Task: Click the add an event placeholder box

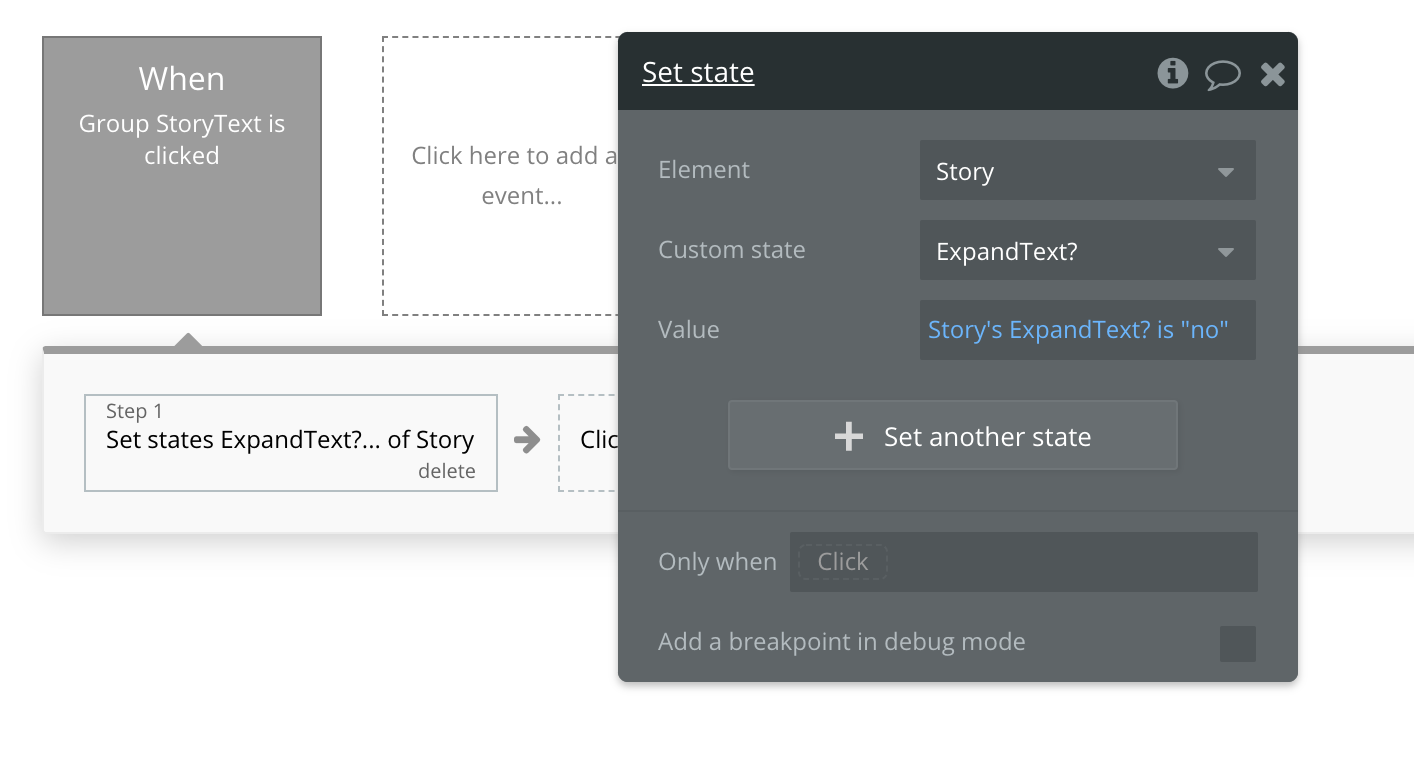Action: tap(500, 176)
